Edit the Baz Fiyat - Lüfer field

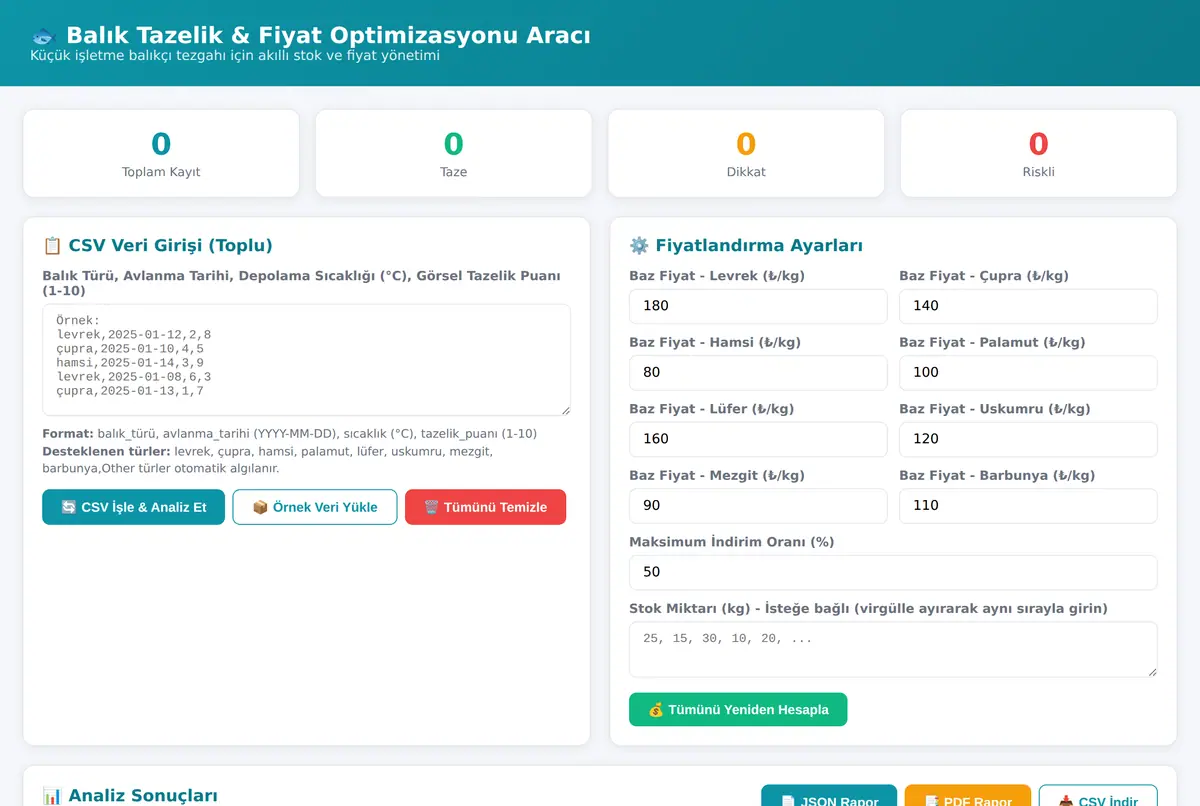[x=758, y=439]
